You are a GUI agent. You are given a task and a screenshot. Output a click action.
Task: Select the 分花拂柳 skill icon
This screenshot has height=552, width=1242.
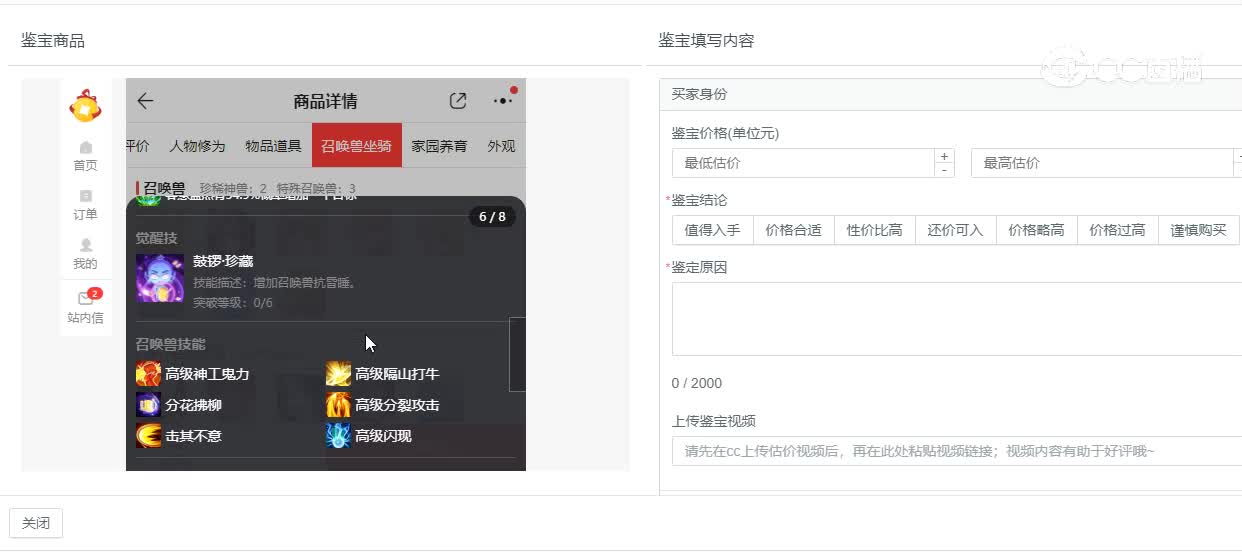(148, 405)
